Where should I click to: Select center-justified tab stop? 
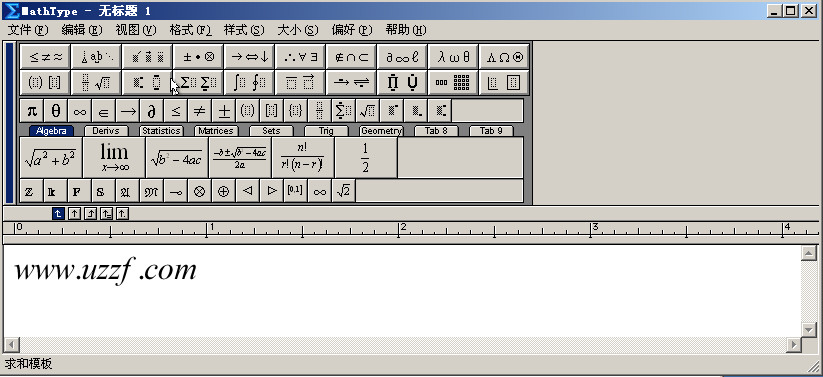74,213
